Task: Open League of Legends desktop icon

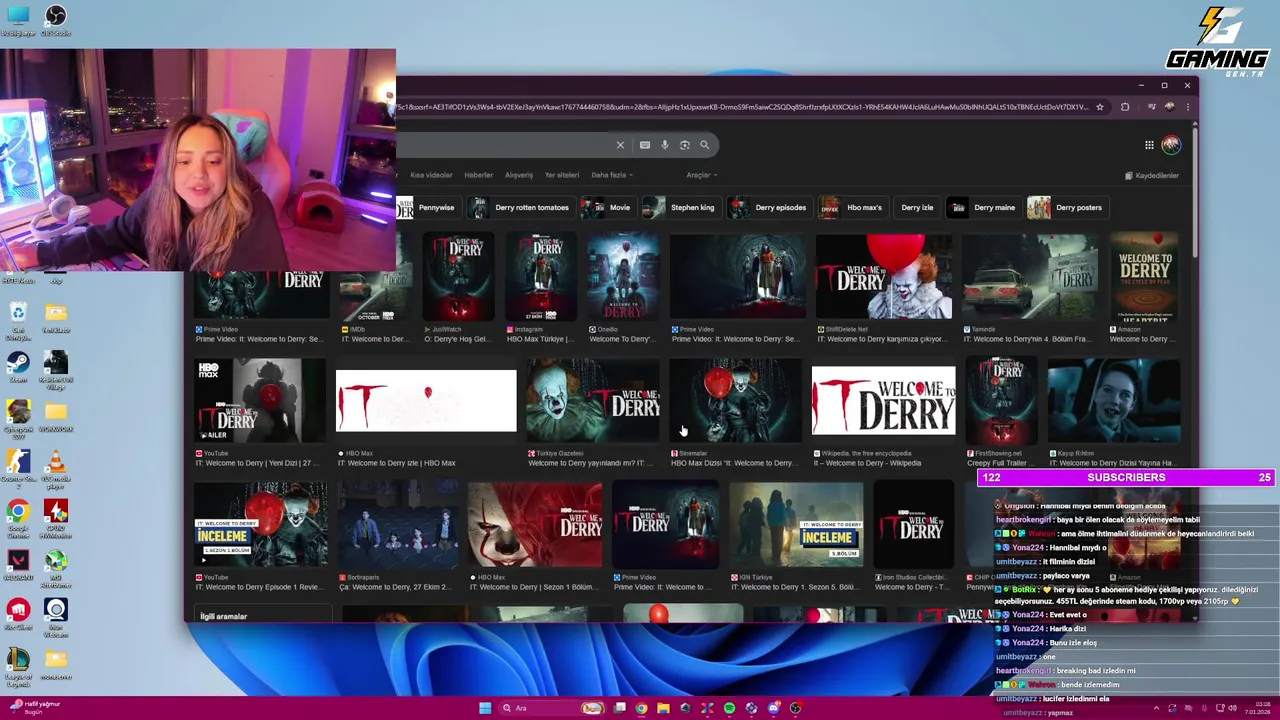Action: click(x=18, y=665)
